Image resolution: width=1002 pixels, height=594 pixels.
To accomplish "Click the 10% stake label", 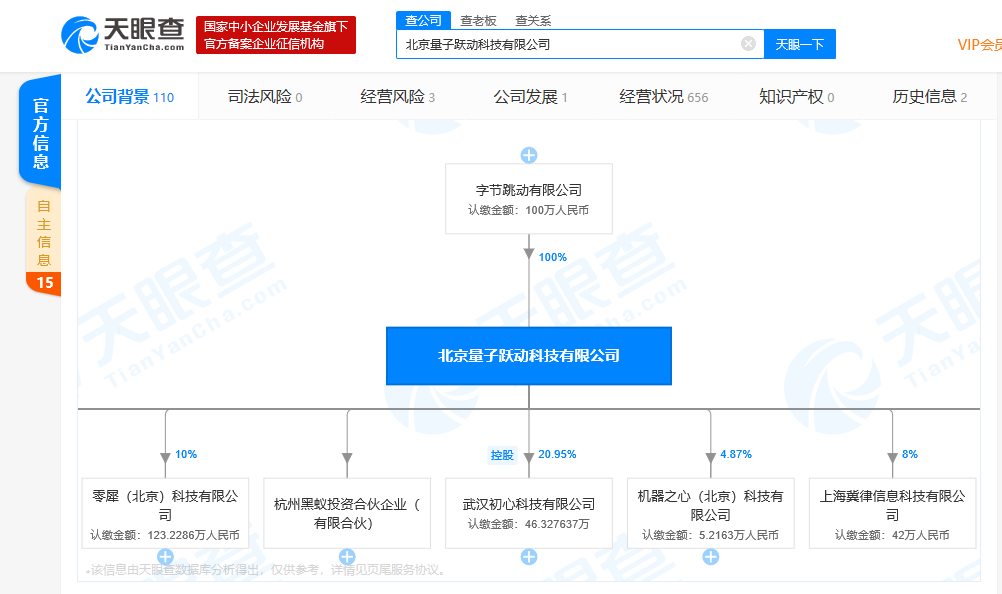I will [x=186, y=454].
